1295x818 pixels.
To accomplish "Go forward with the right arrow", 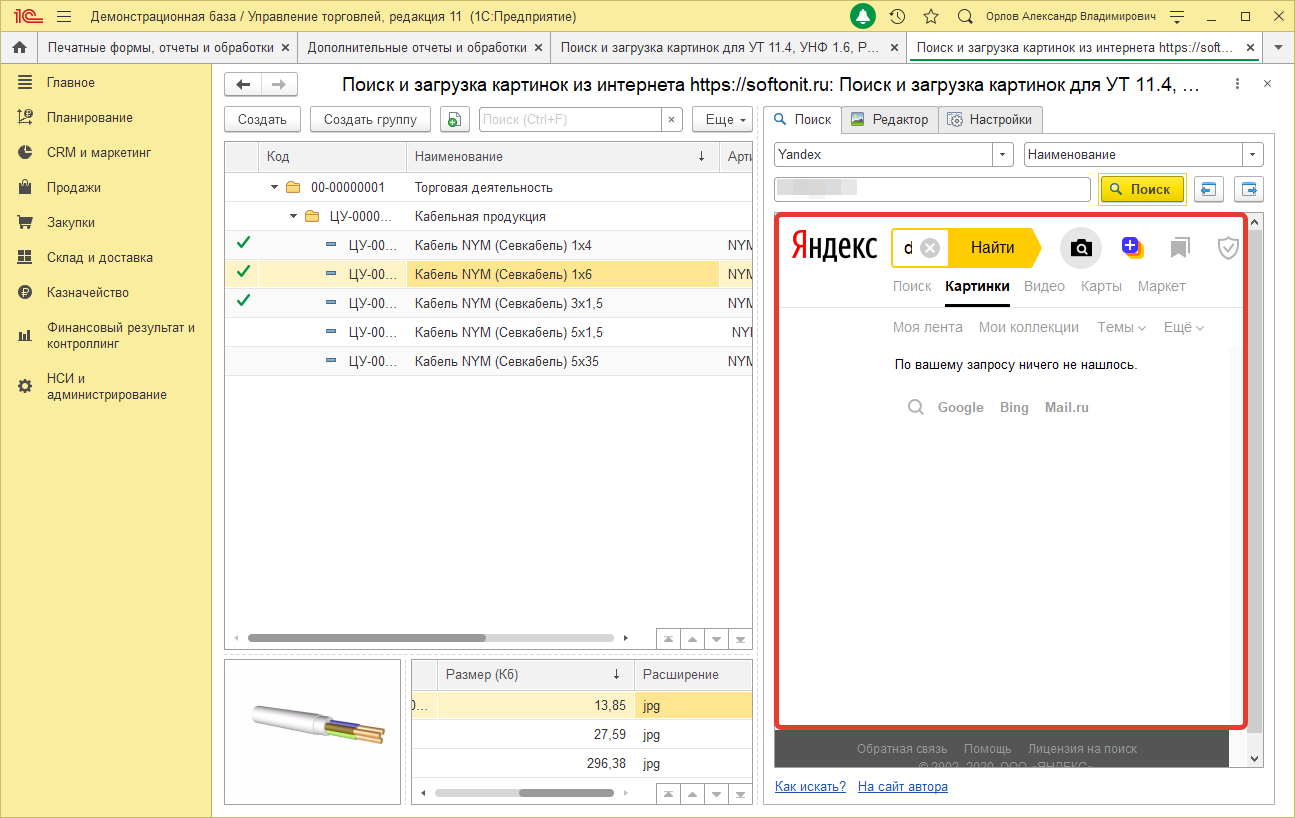I will click(x=279, y=85).
